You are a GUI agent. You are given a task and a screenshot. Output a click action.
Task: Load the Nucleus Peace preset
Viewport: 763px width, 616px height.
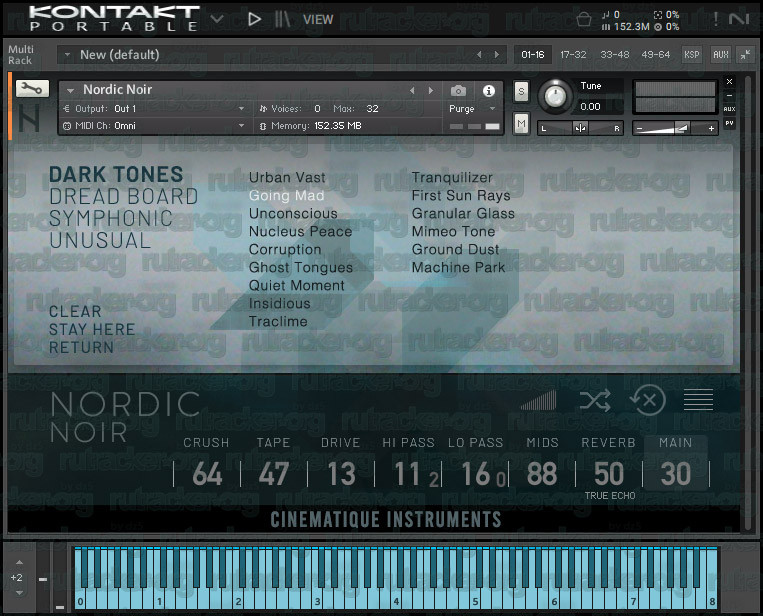[x=300, y=232]
